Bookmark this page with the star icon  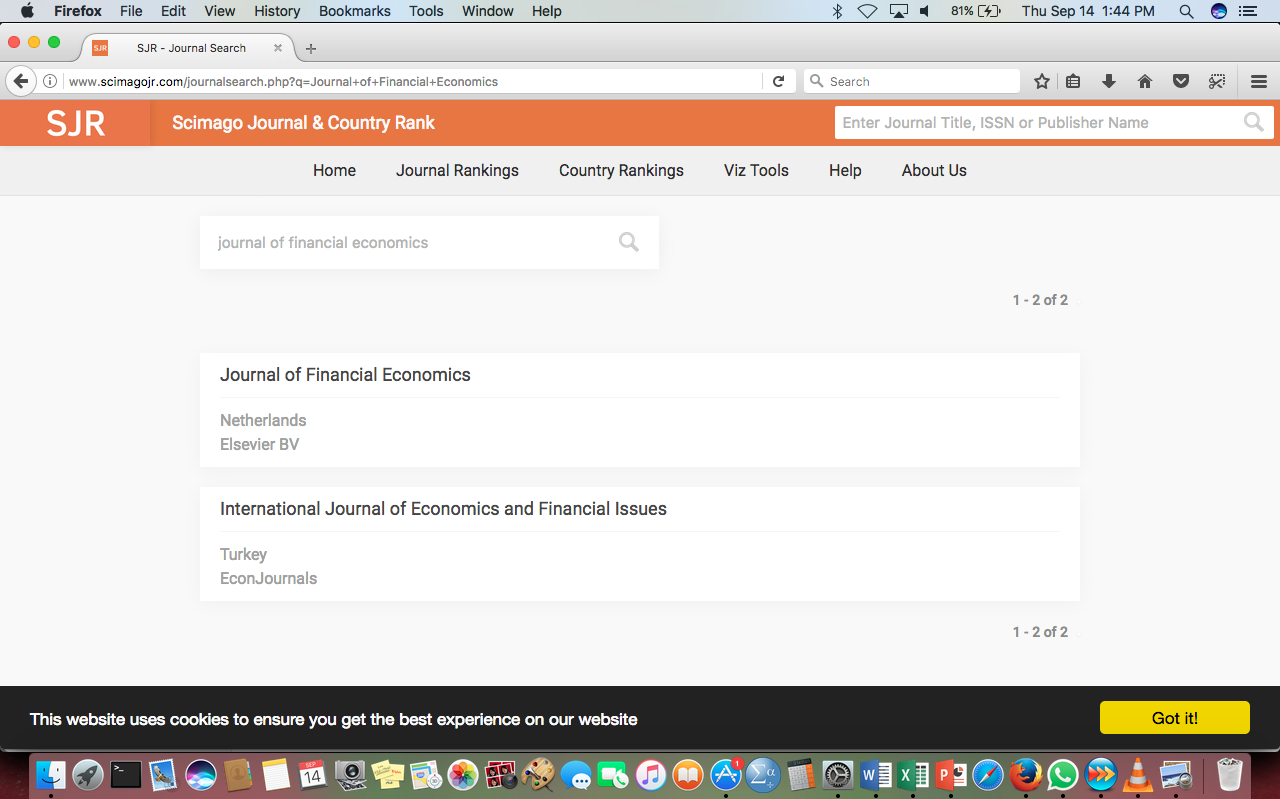click(x=1042, y=82)
